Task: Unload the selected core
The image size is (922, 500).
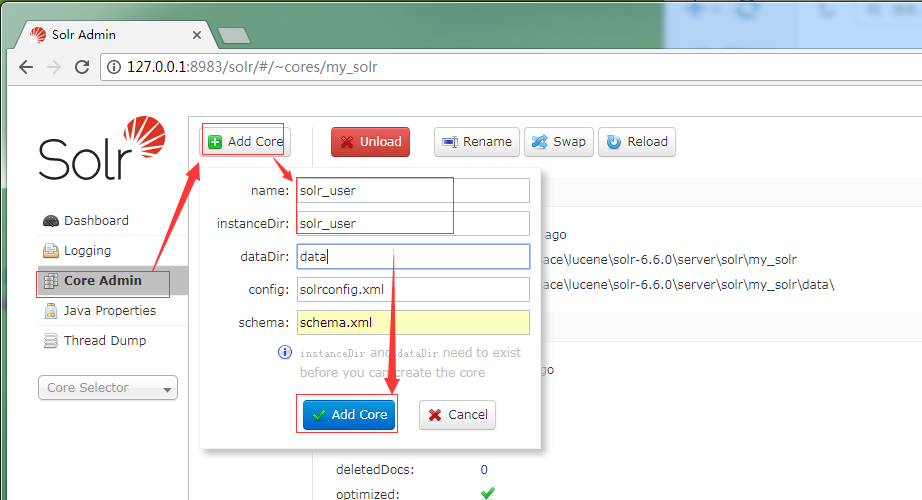Action: click(370, 142)
